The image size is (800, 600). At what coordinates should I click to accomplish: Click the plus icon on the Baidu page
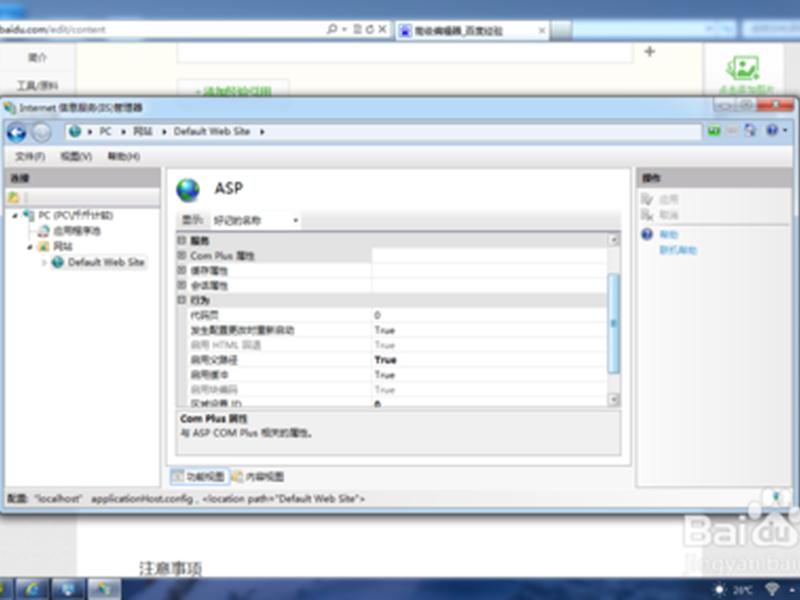(x=649, y=52)
